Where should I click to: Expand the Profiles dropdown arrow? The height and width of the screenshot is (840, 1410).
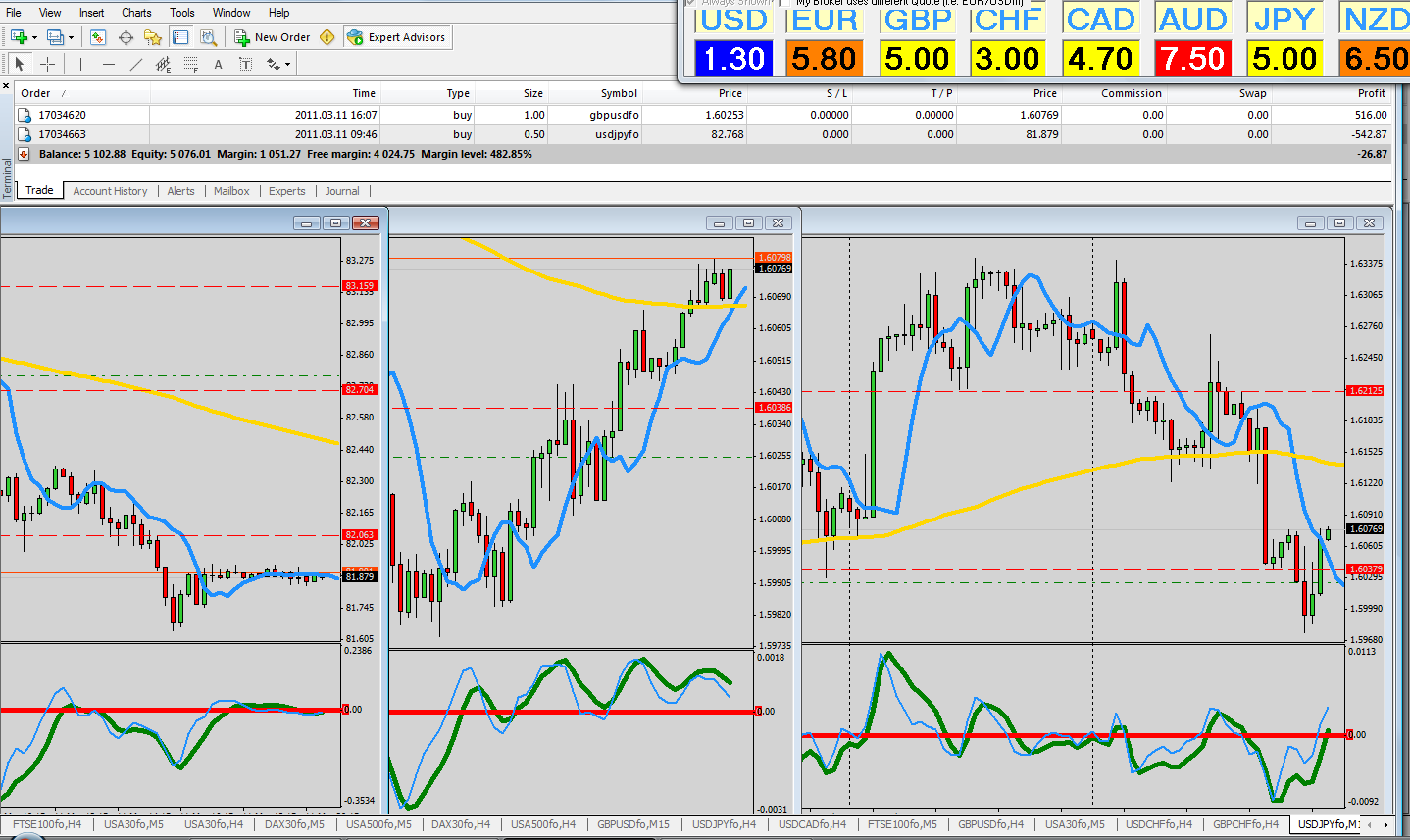71,37
